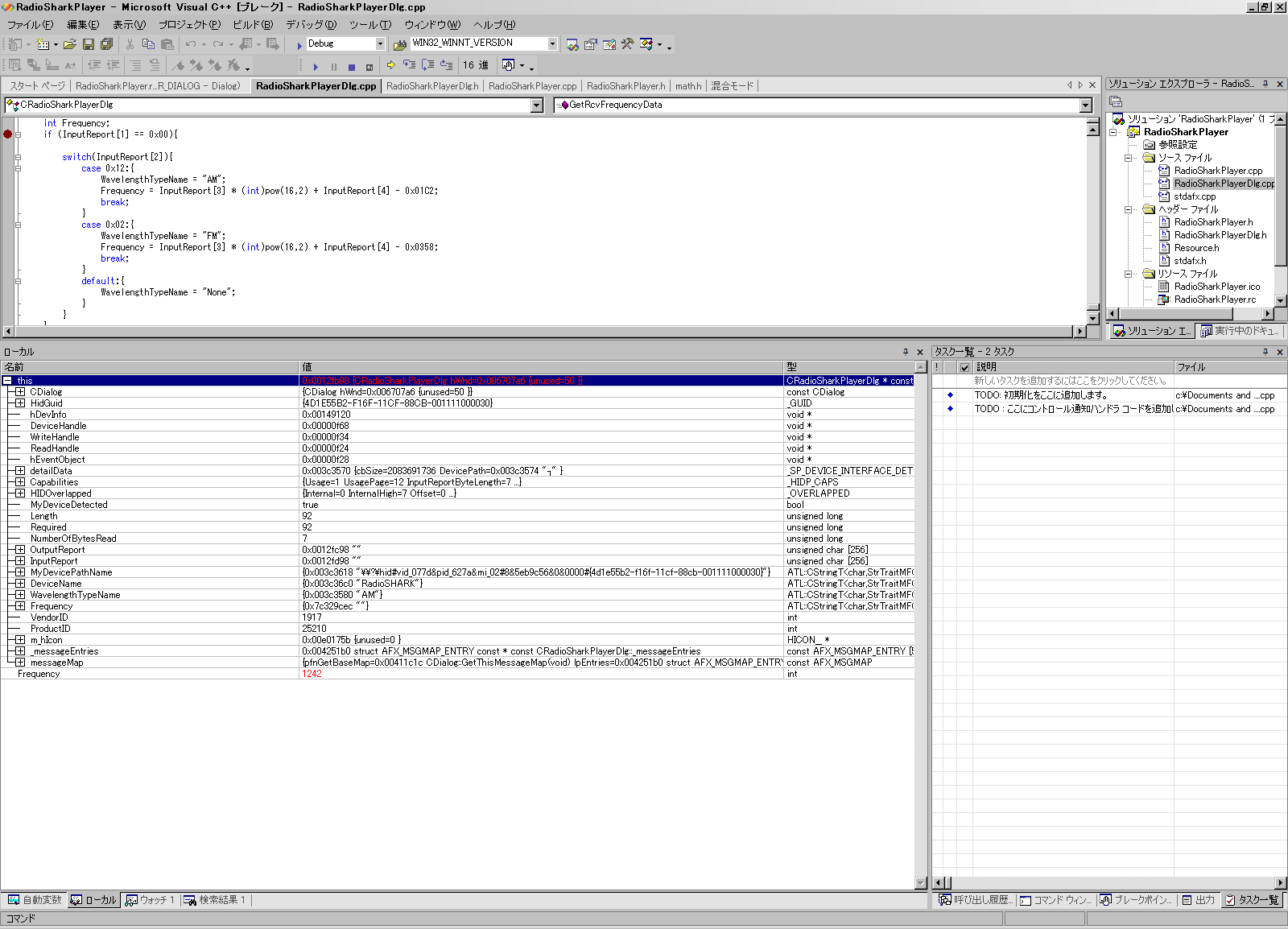Click the Cut scissors icon
Screen dimensions: 1288x929
pos(130,44)
